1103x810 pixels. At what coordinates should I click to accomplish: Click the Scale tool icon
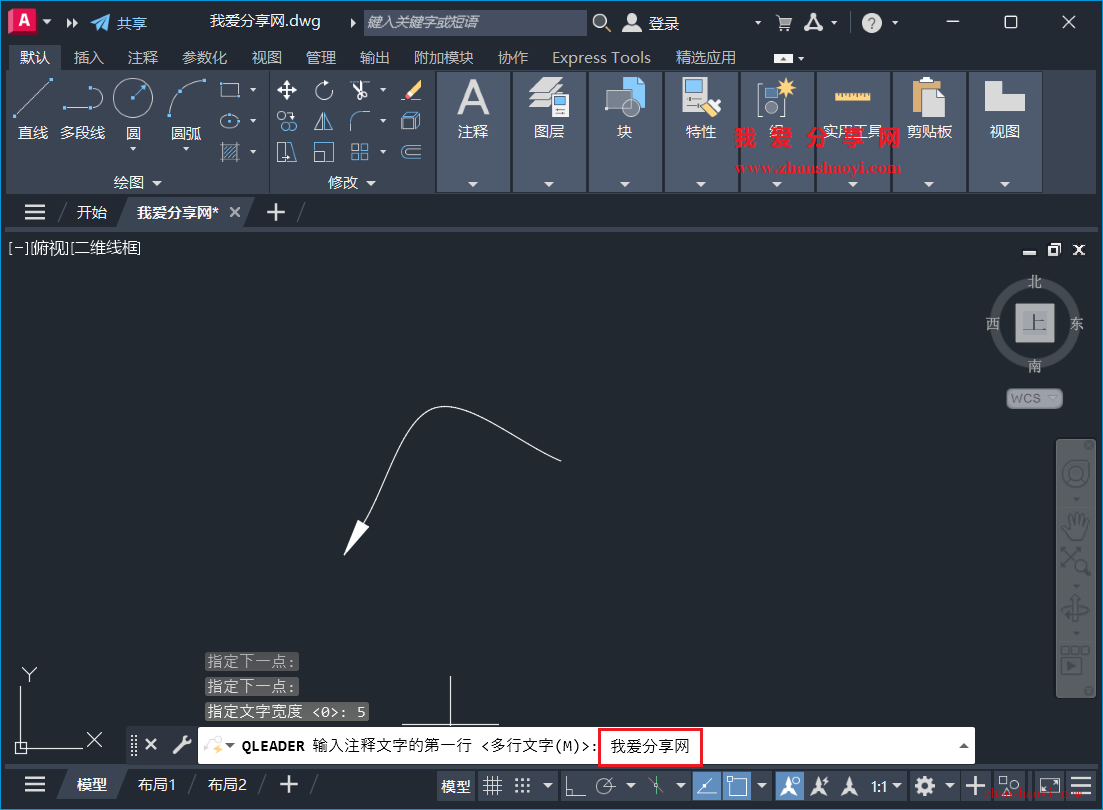[324, 152]
